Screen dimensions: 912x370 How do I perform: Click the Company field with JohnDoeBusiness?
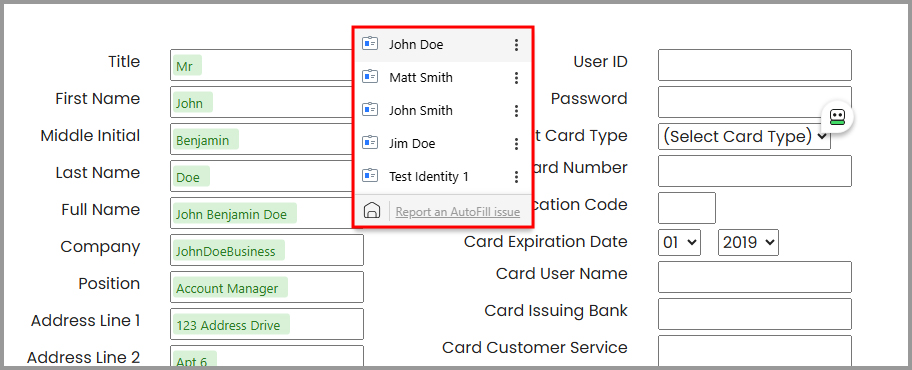267,250
